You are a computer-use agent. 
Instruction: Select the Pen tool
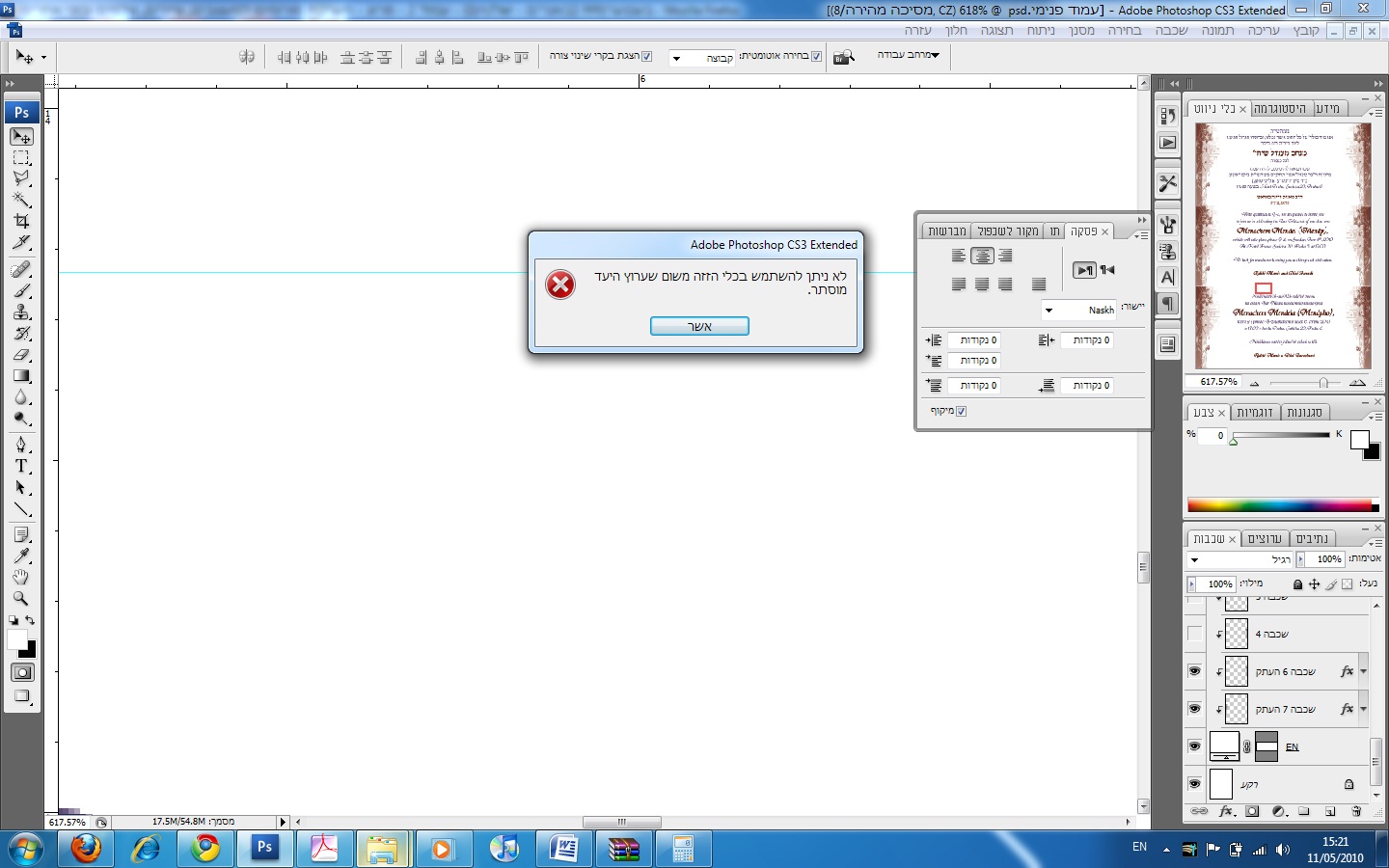[x=21, y=445]
